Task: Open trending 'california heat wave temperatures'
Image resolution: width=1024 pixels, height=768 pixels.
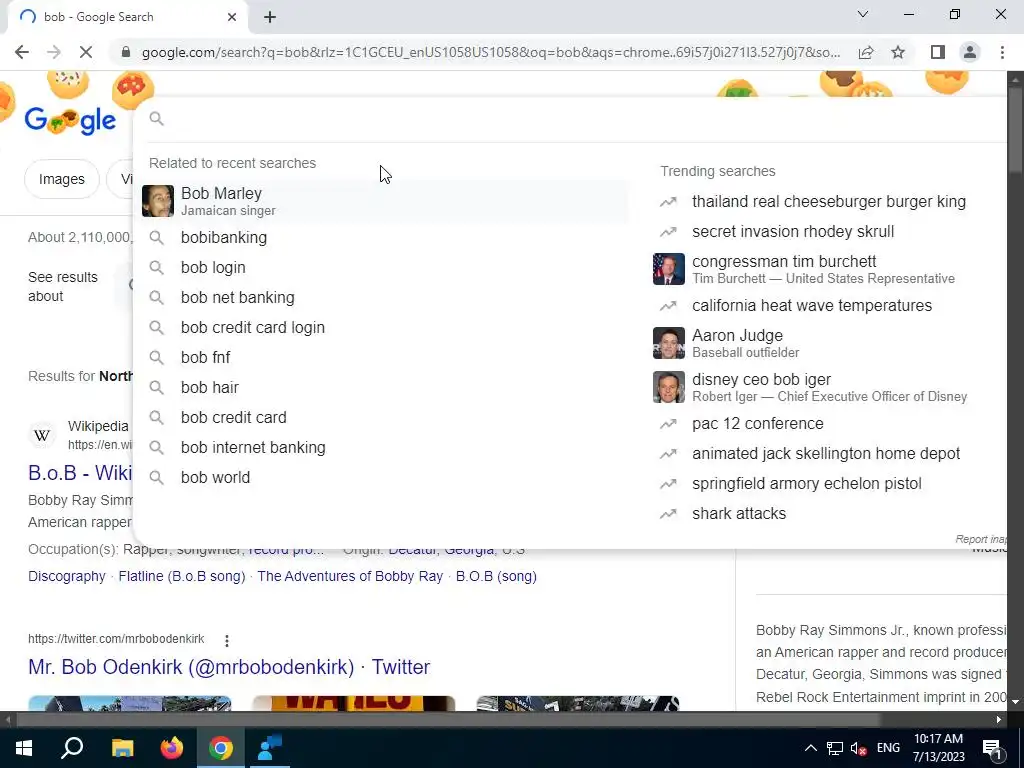Action: [812, 306]
